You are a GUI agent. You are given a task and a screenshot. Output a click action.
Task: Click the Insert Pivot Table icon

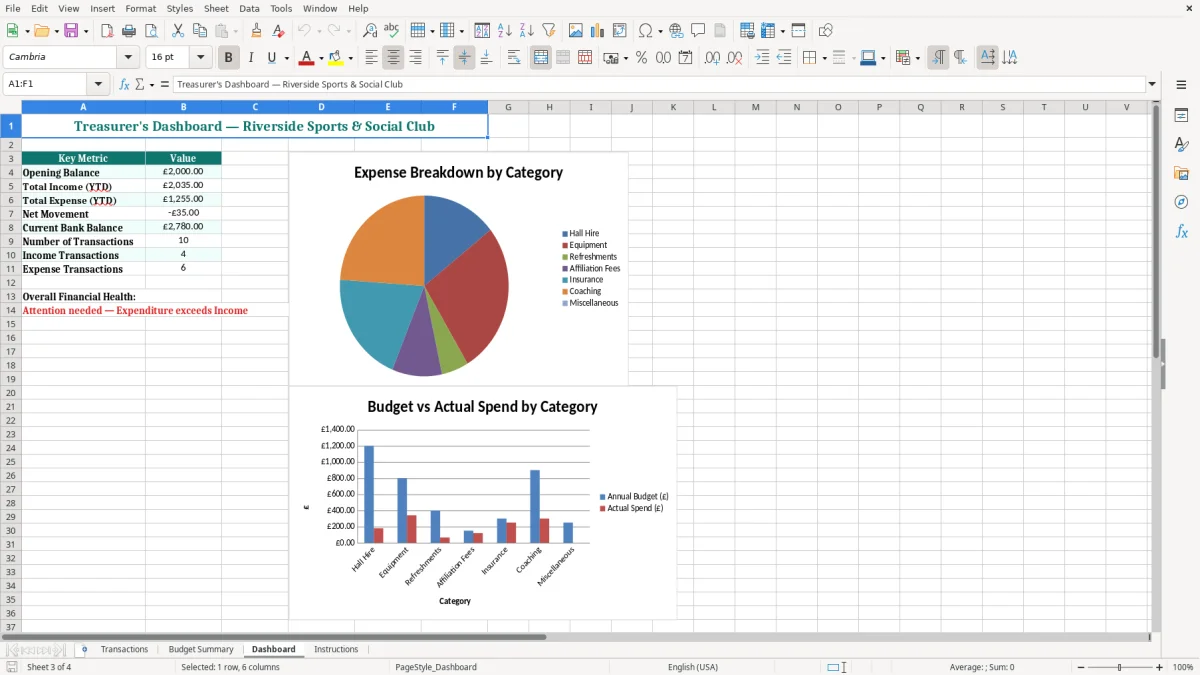pyautogui.click(x=620, y=31)
